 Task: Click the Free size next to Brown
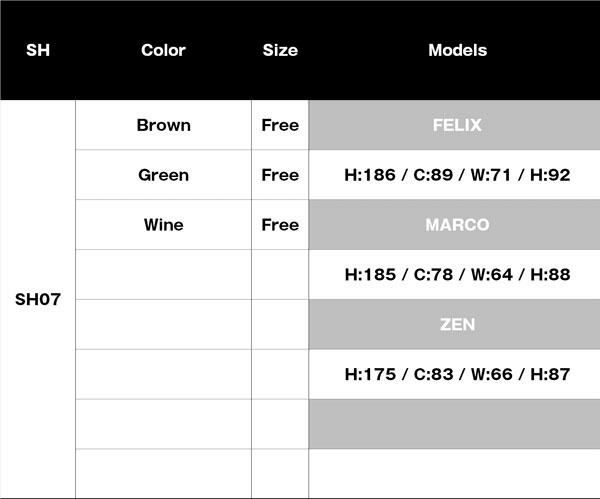click(x=280, y=125)
